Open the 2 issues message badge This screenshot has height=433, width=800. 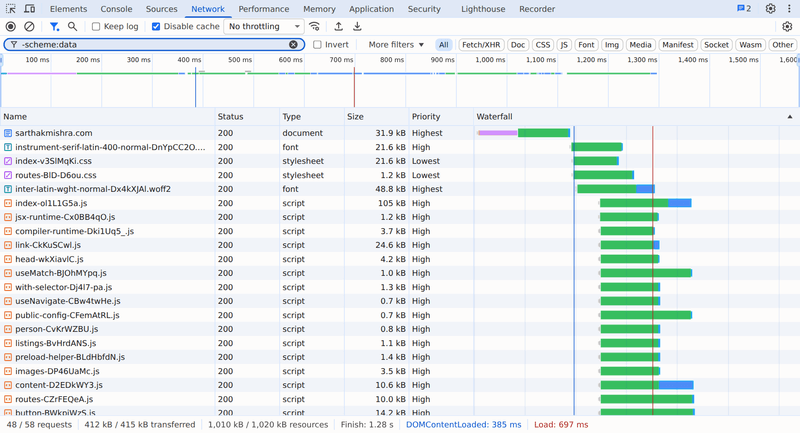[744, 9]
